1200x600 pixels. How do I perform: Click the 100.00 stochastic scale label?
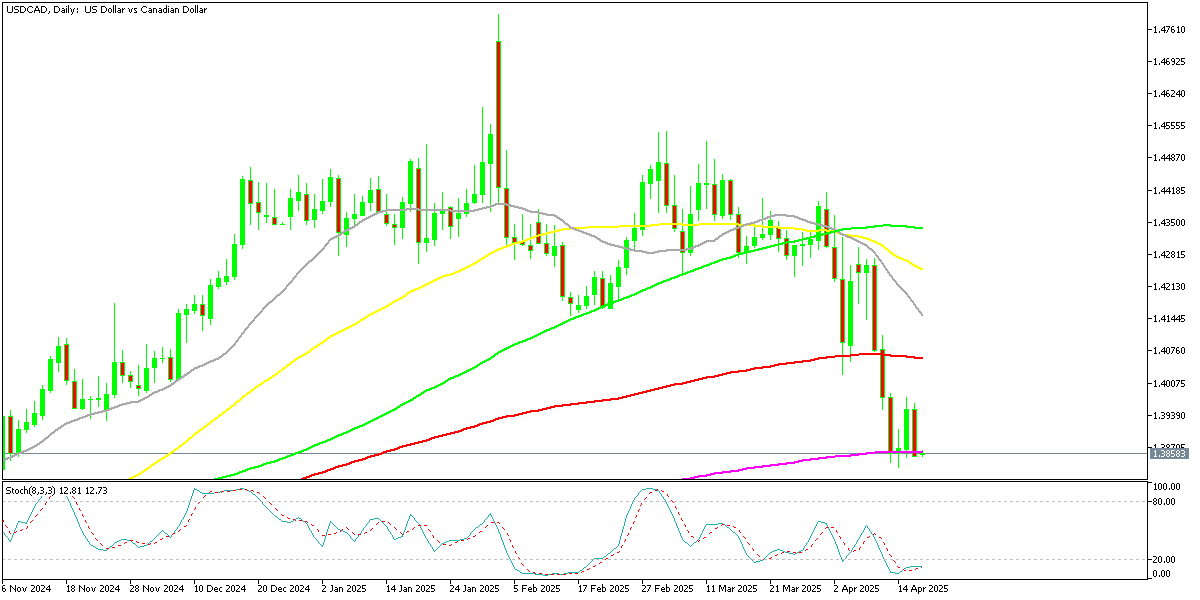tap(1164, 485)
